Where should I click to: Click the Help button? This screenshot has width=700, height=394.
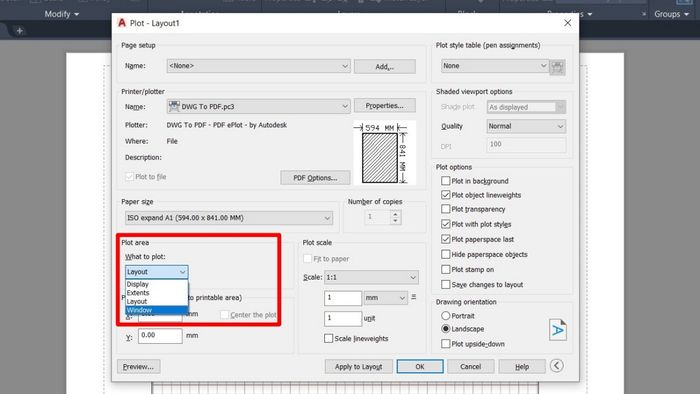coord(522,366)
